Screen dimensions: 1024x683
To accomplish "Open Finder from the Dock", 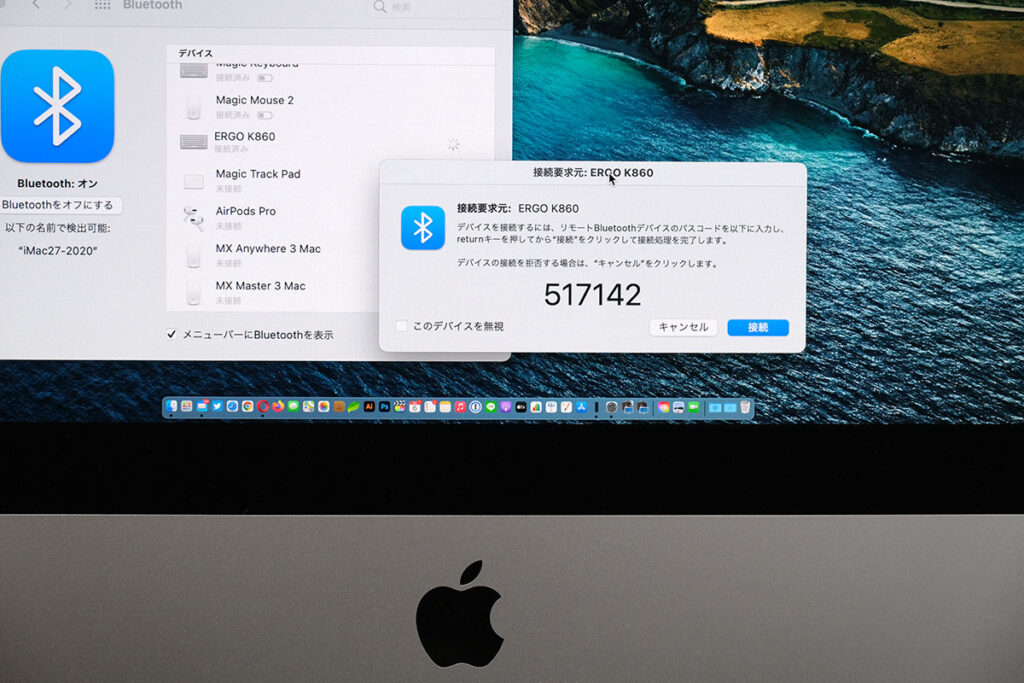I will 171,406.
